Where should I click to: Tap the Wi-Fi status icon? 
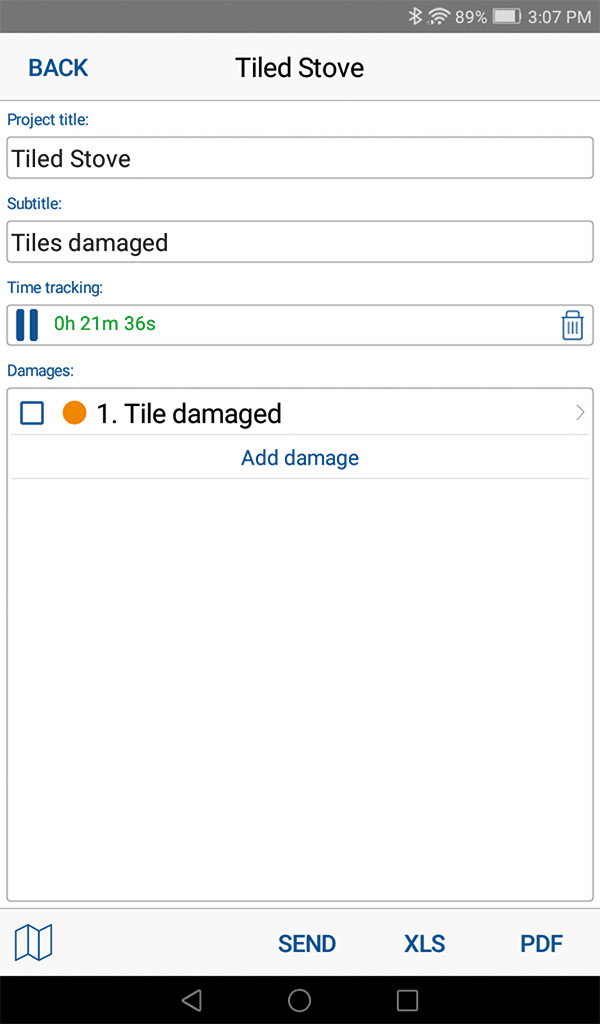[438, 16]
